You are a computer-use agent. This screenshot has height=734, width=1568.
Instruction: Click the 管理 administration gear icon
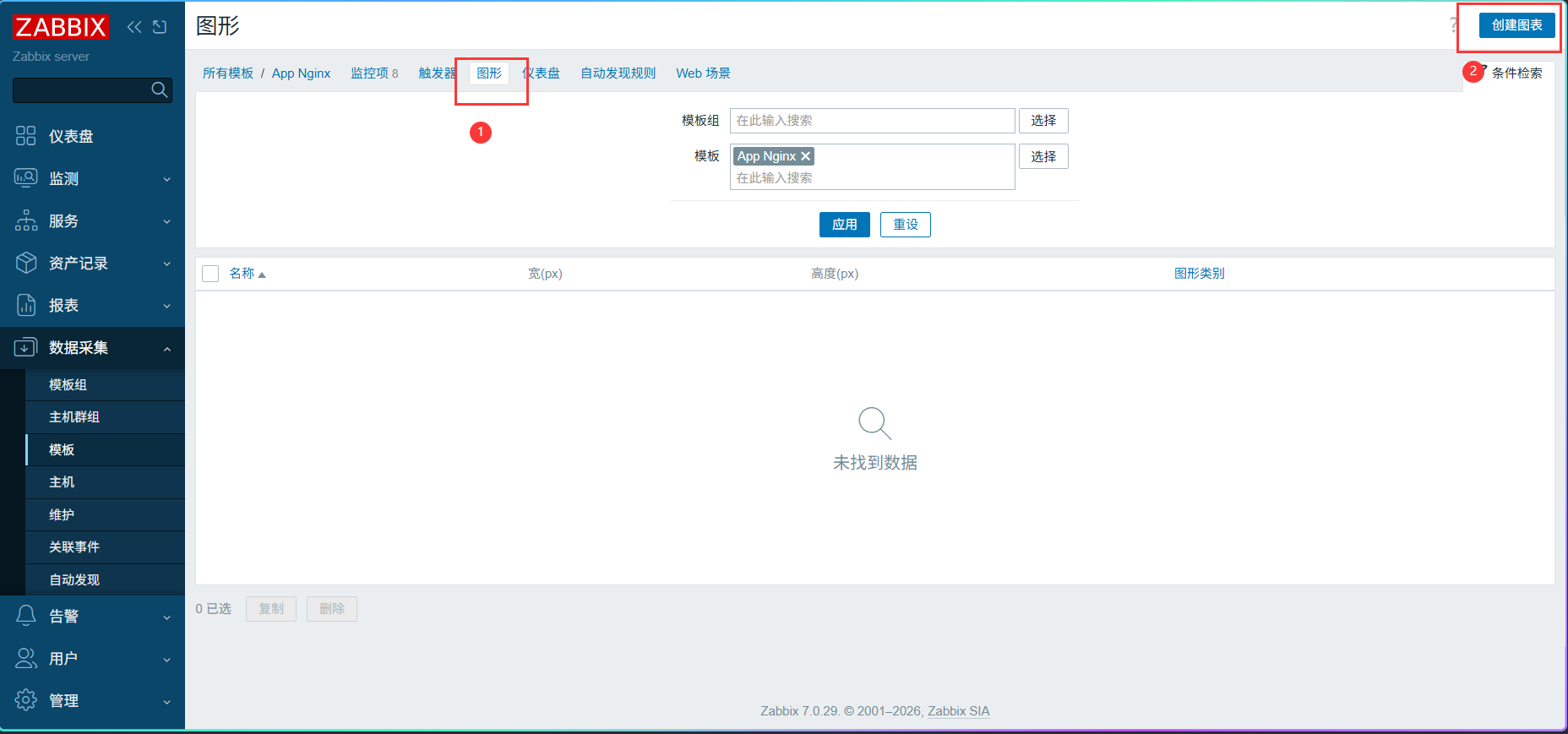coord(26,700)
